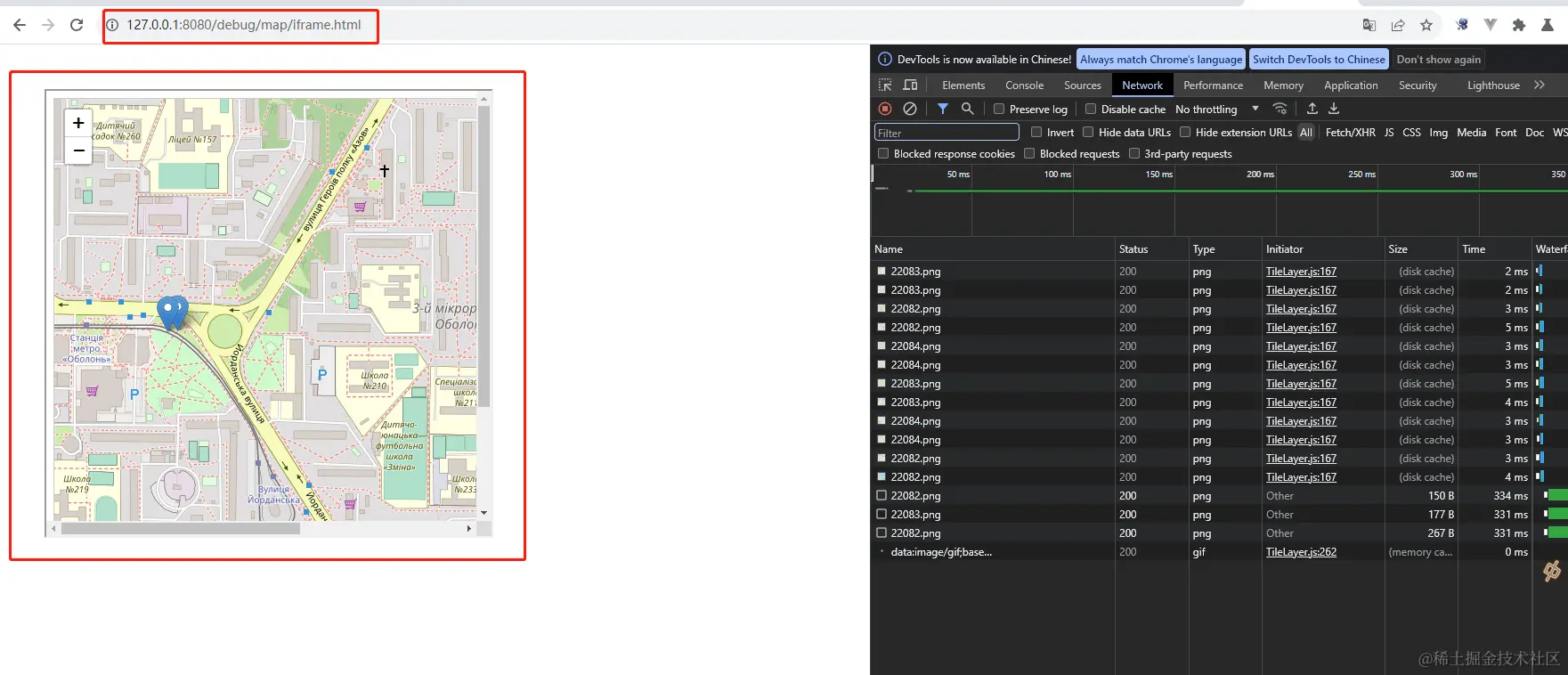
Task: Dismiss with Don't show again
Action: pyautogui.click(x=1438, y=60)
